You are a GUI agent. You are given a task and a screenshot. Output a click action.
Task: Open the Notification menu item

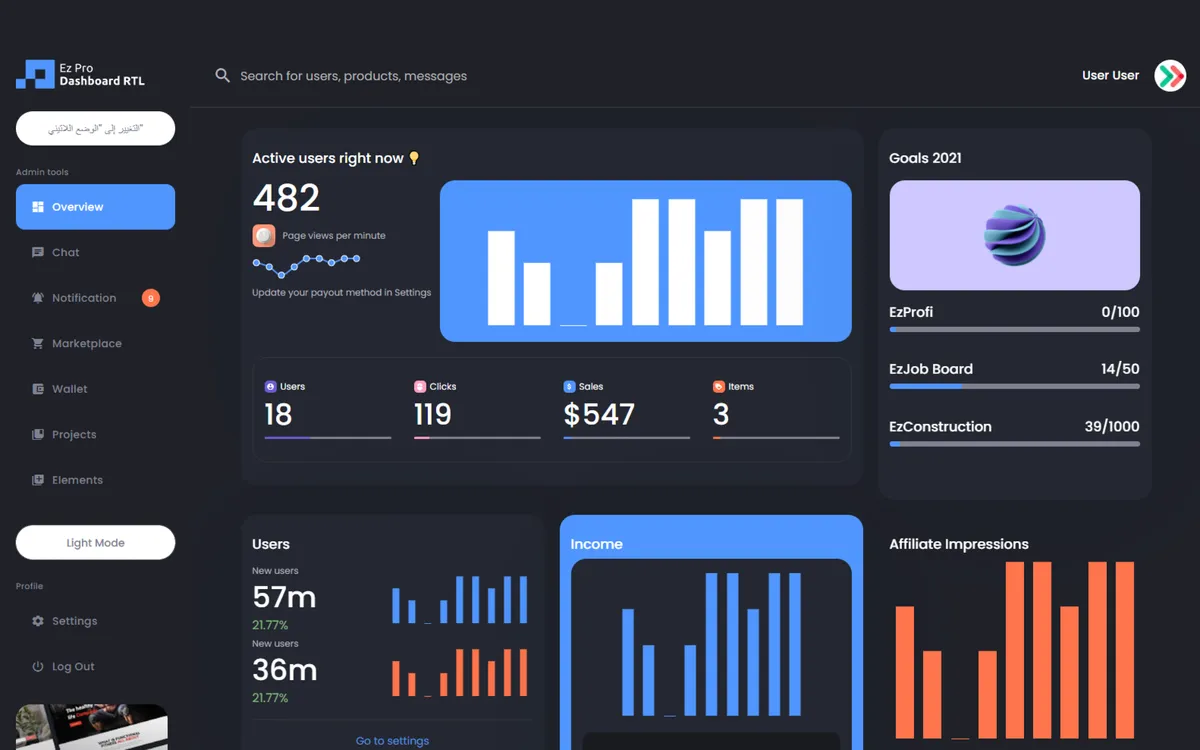(95, 298)
